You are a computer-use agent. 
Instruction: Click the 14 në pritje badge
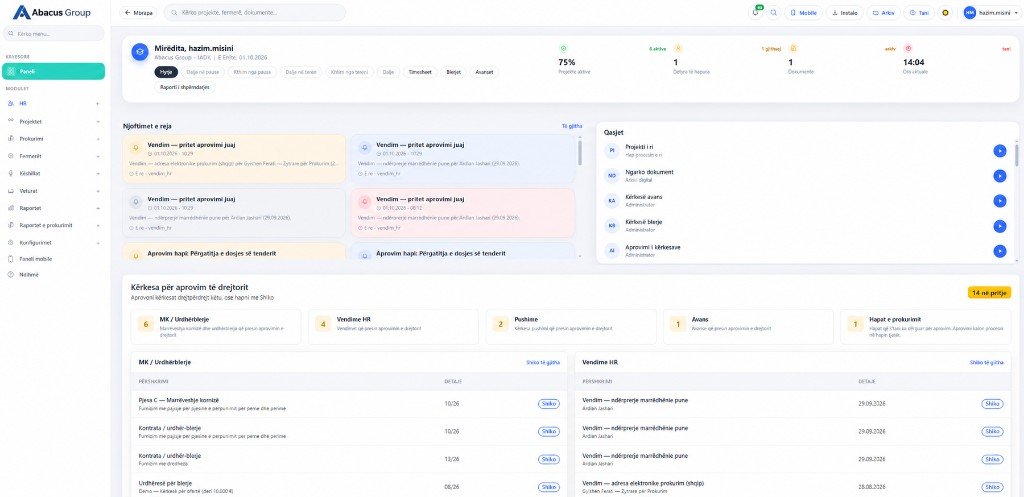[989, 293]
